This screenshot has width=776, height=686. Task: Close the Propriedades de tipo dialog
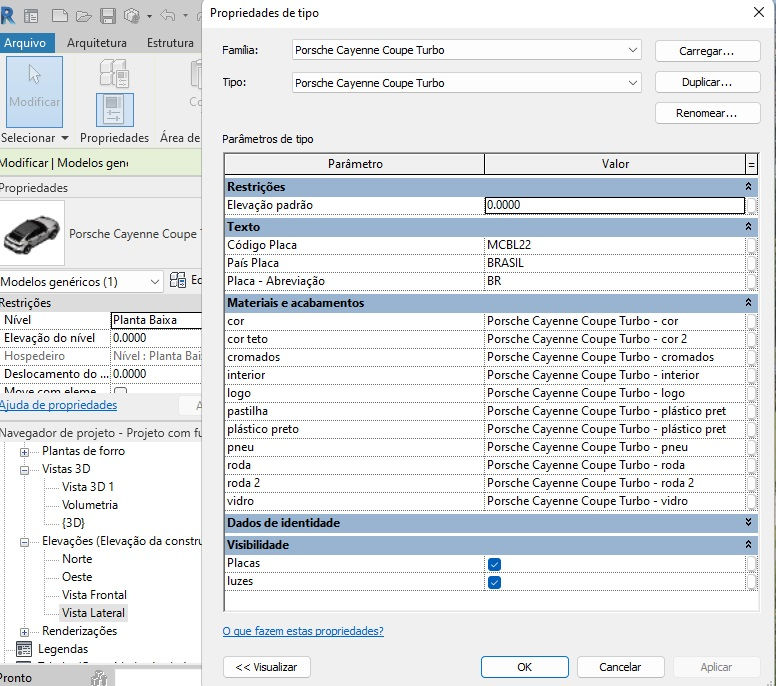(759, 12)
